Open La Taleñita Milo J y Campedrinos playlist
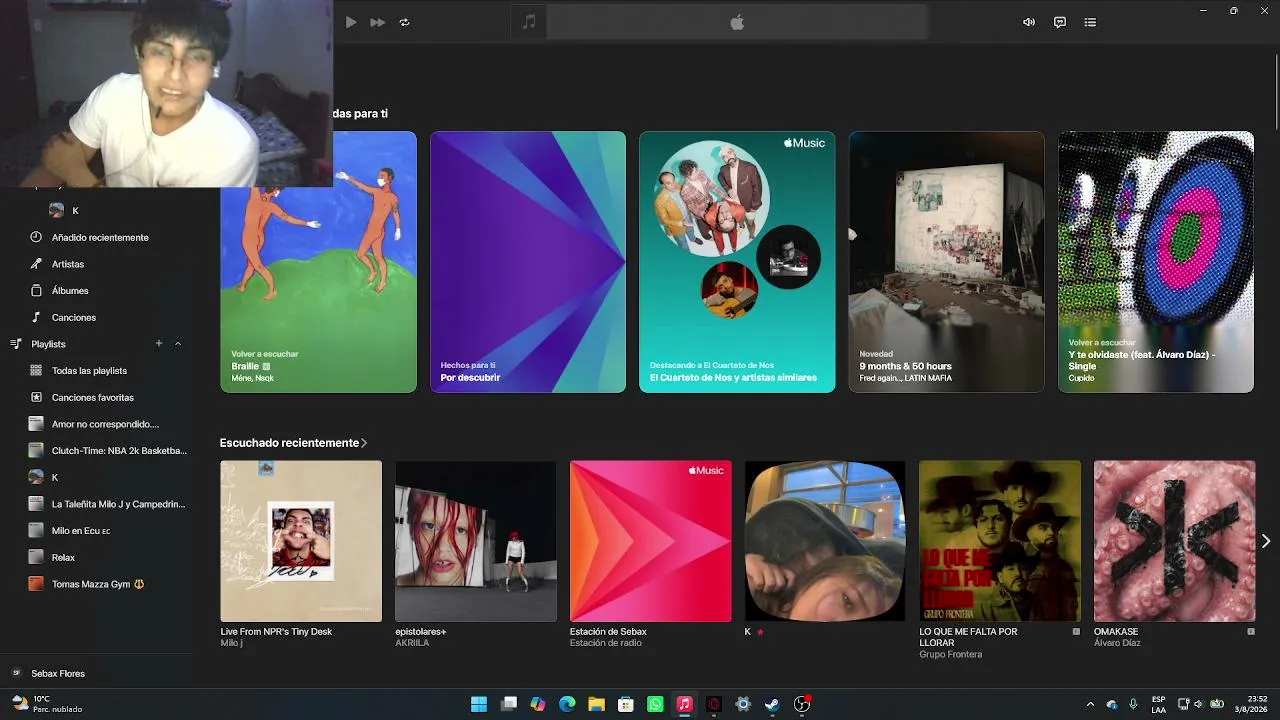The width and height of the screenshot is (1280, 720). click(x=118, y=504)
